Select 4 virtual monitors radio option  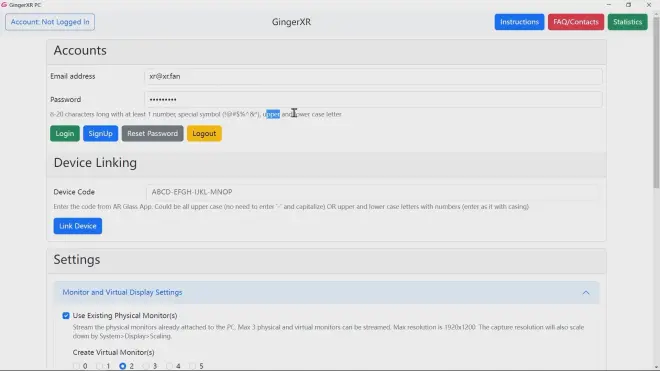(x=169, y=366)
